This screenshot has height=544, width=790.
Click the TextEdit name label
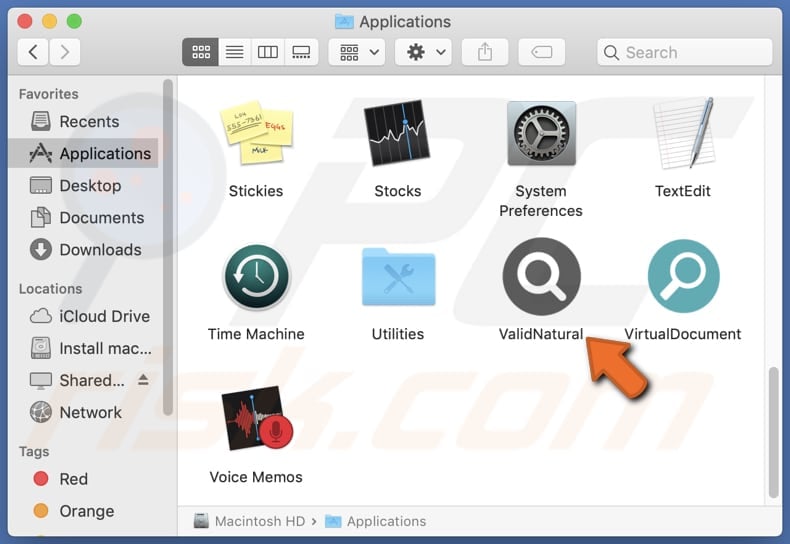point(683,191)
